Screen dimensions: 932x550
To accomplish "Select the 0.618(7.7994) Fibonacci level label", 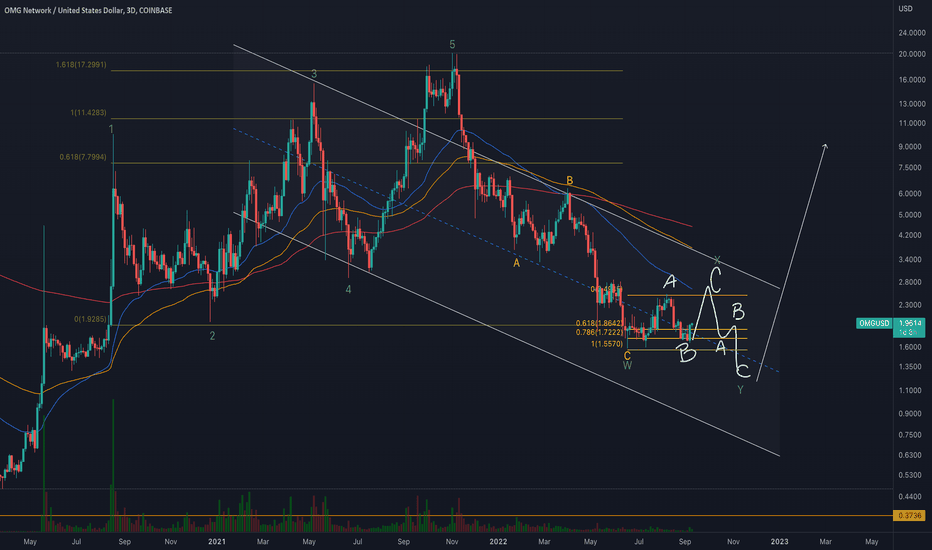I will (x=83, y=157).
